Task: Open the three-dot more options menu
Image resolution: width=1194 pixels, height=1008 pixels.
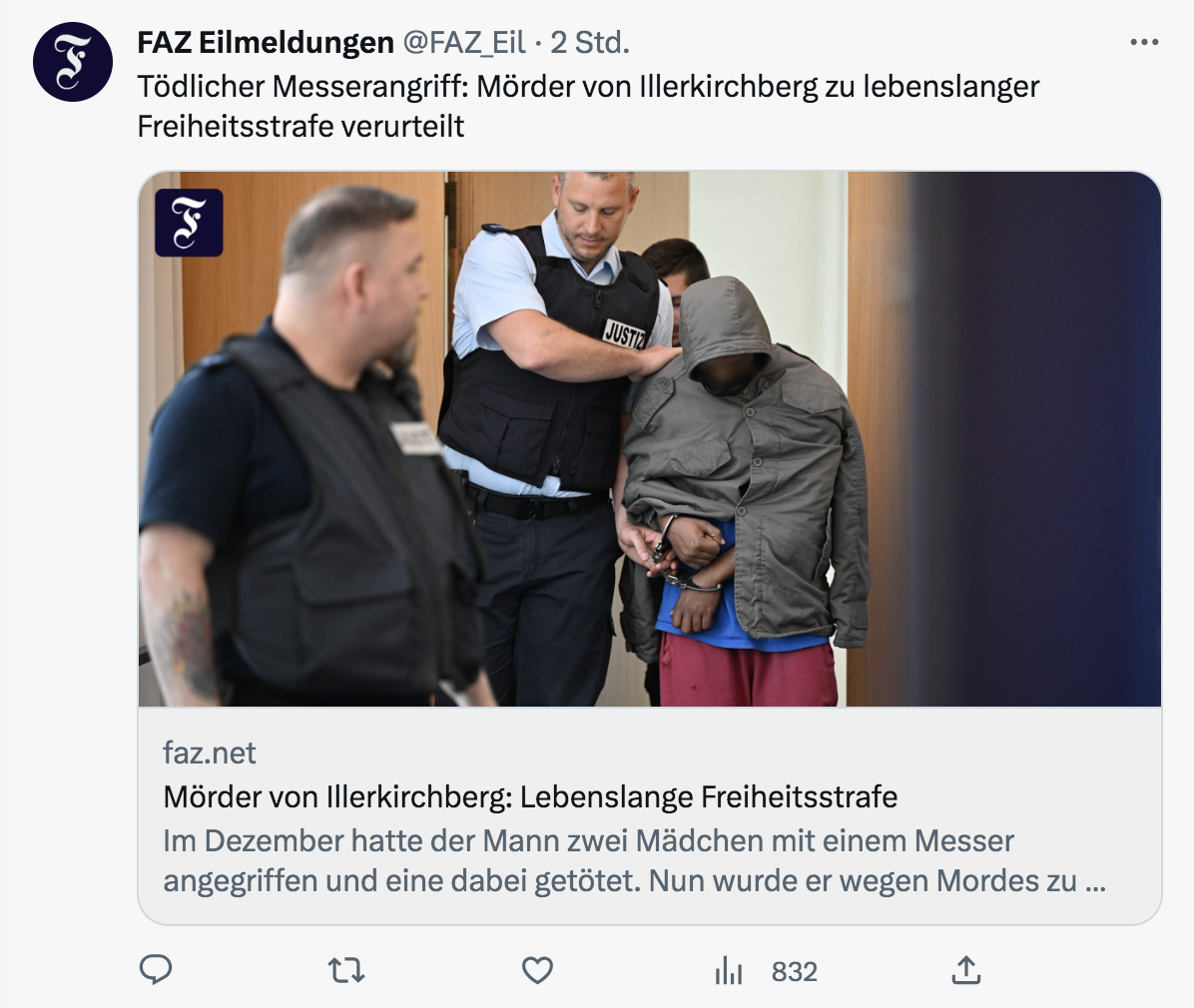Action: (1144, 42)
